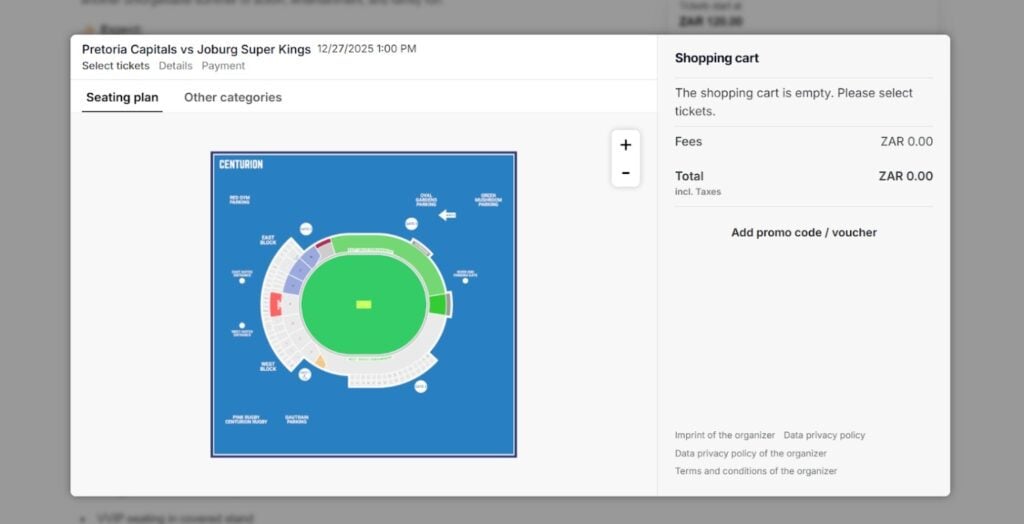Screen dimensions: 1024x524
Task: Click the Total ZAR 0.00 amount
Action: point(905,176)
